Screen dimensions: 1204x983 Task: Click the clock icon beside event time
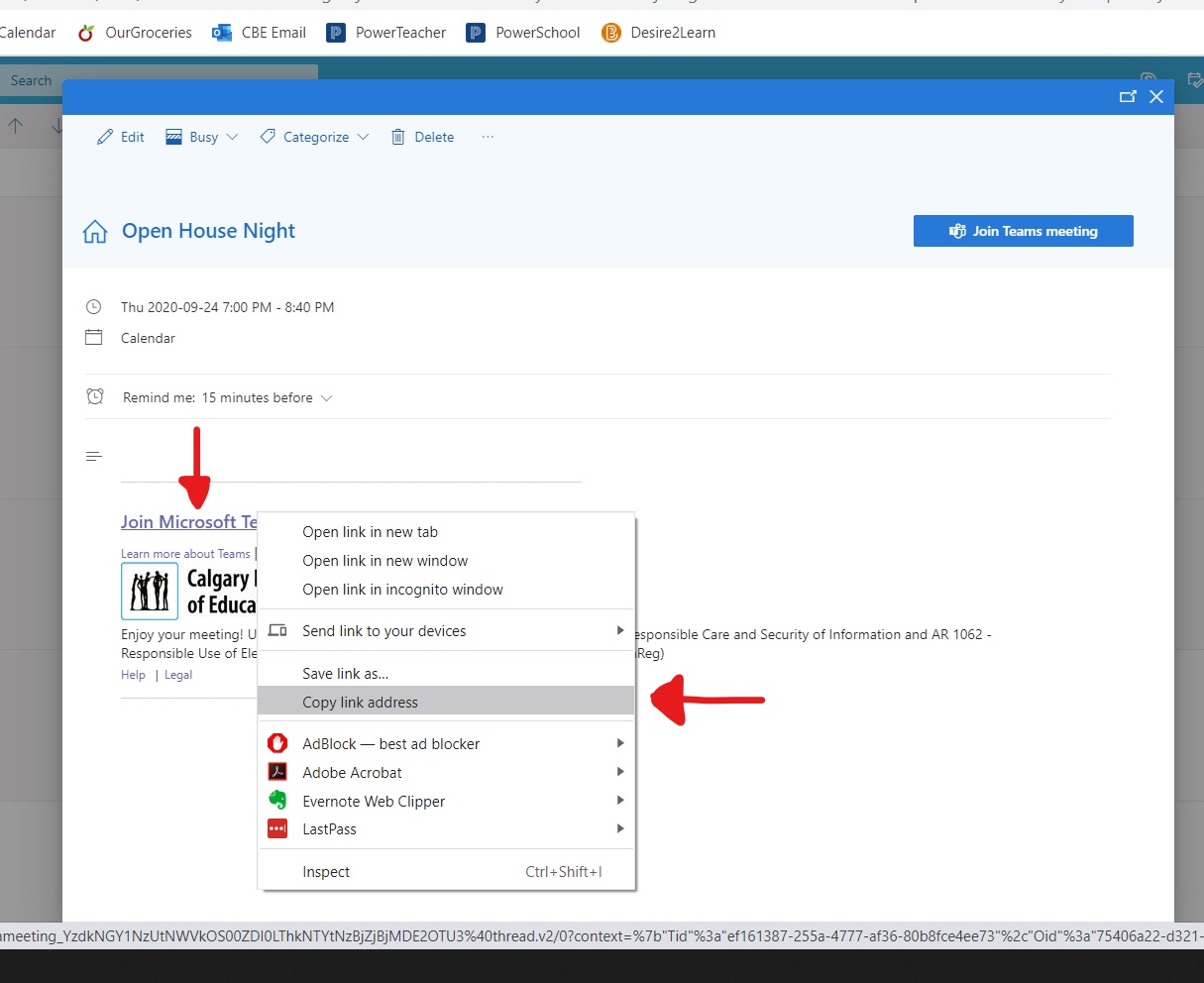94,307
